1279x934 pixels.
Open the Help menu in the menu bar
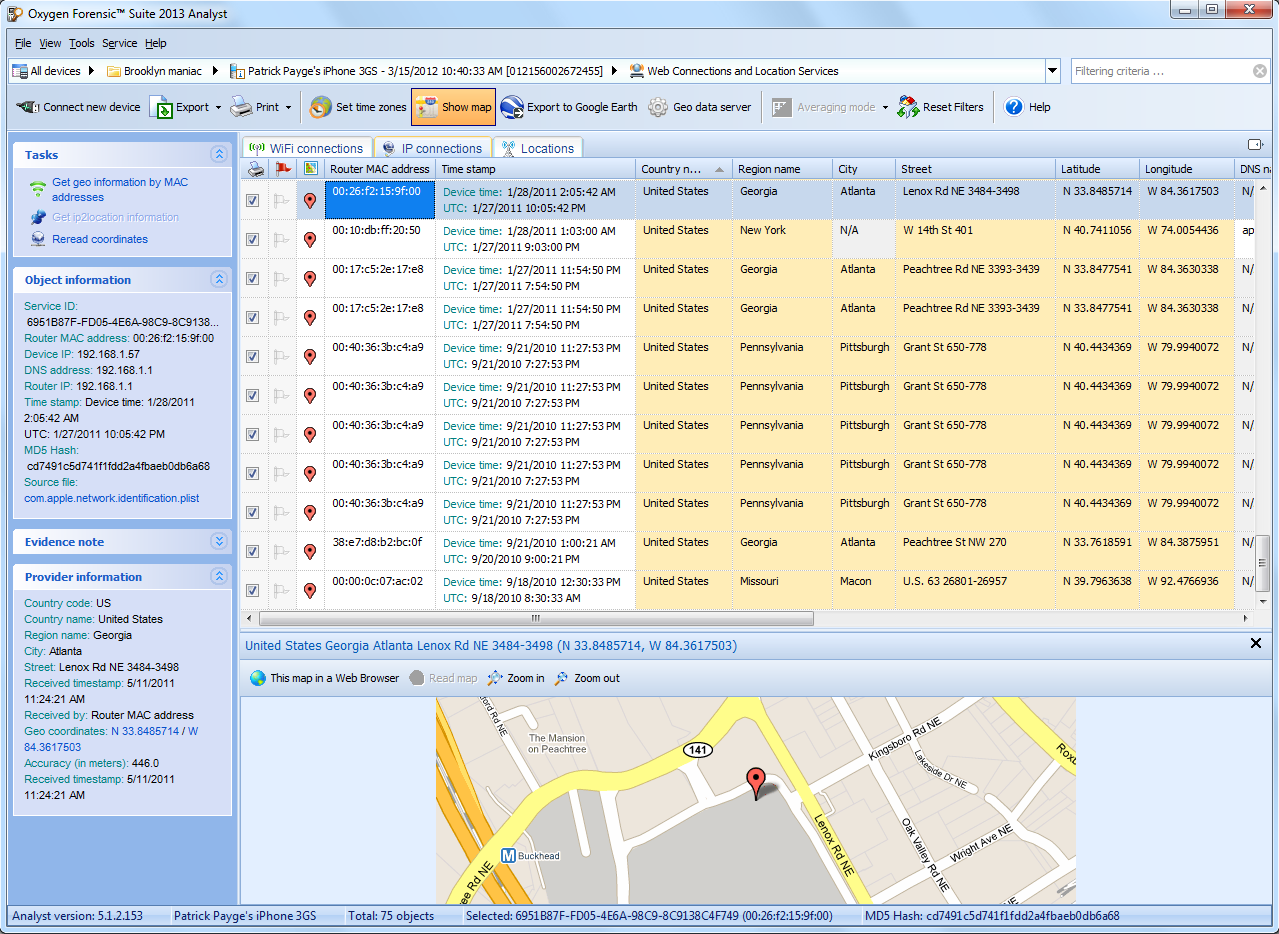click(x=156, y=43)
